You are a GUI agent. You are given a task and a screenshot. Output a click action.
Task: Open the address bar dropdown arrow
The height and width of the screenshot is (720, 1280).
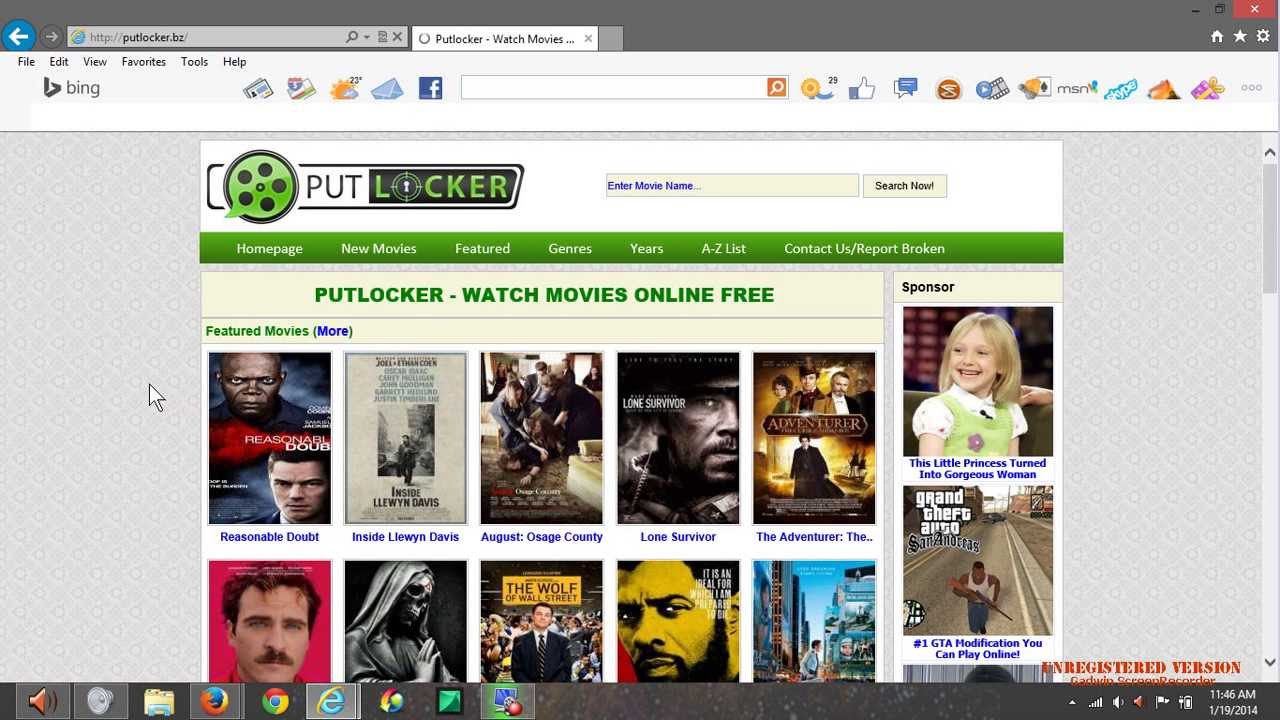coord(367,37)
